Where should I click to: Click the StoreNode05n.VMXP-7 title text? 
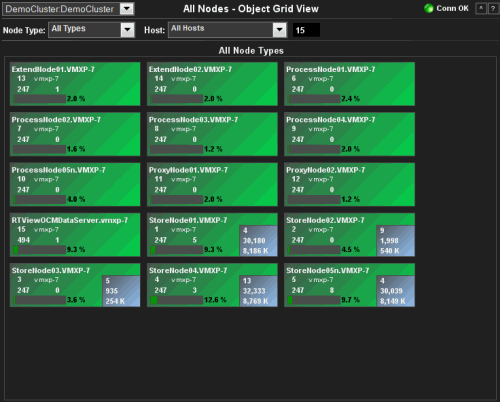[328, 271]
